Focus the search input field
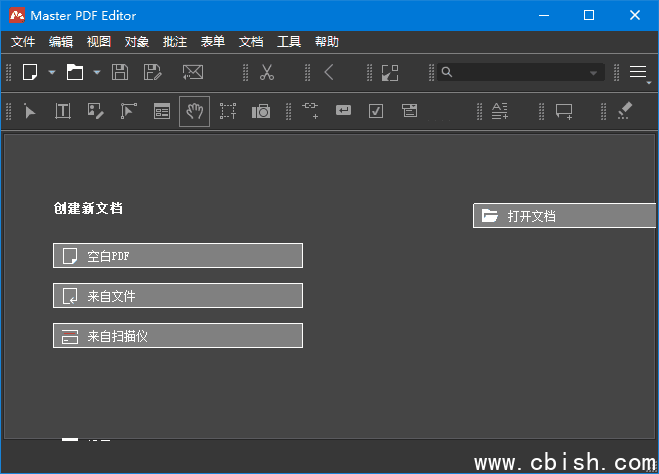Viewport: 659px width, 474px height. coord(520,72)
